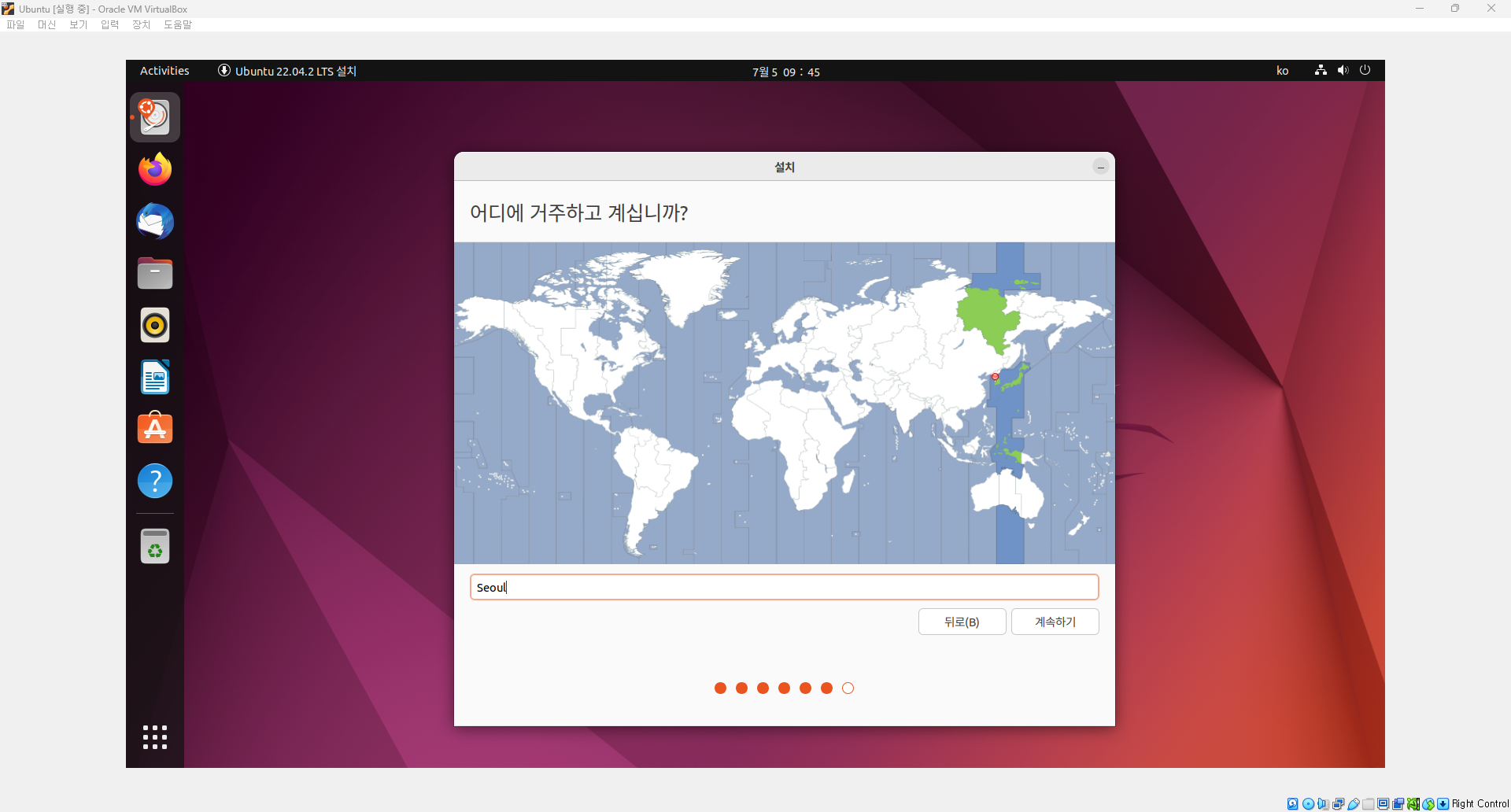
Task: Open the 파일 menu in VirtualBox
Action: click(x=16, y=24)
